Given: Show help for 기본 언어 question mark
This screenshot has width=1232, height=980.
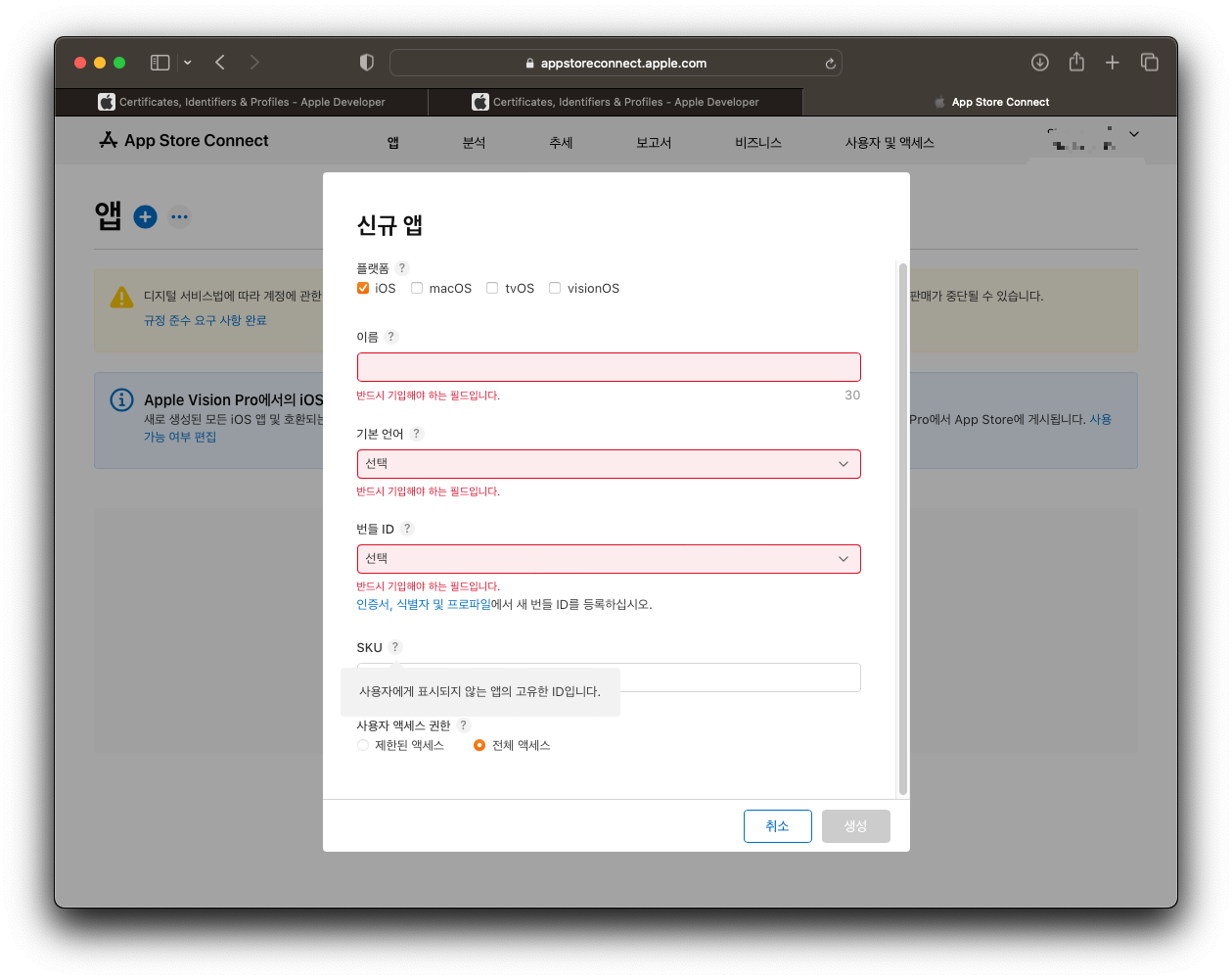Looking at the screenshot, I should [416, 434].
